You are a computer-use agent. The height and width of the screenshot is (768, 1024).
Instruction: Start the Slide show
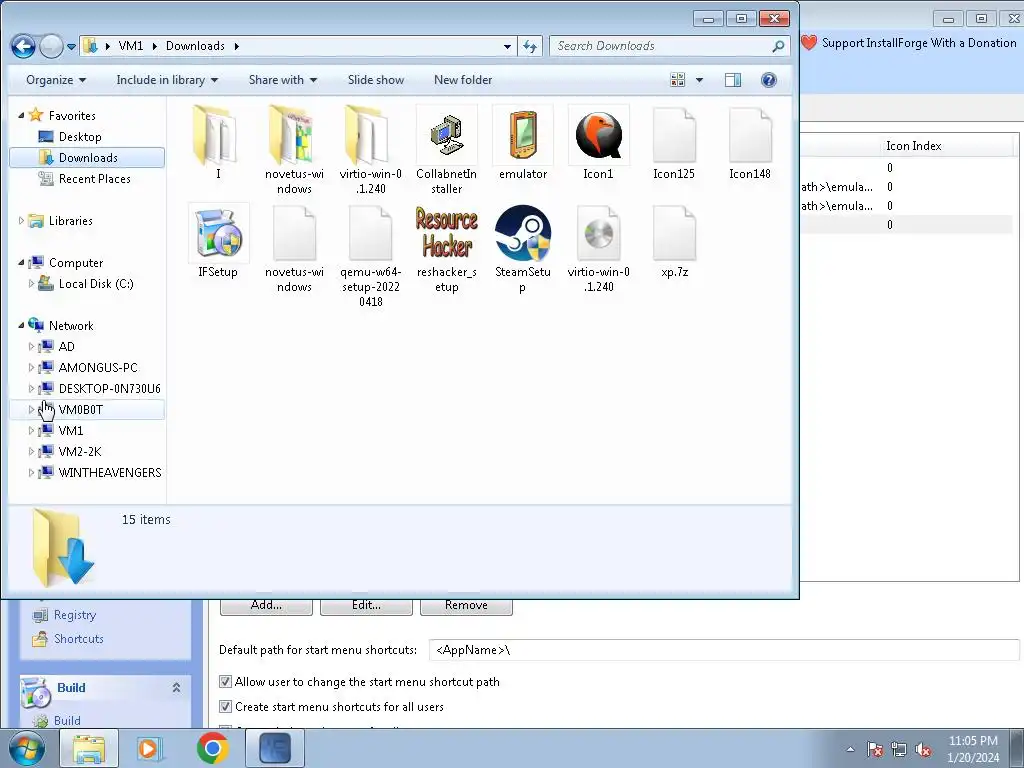[x=376, y=80]
